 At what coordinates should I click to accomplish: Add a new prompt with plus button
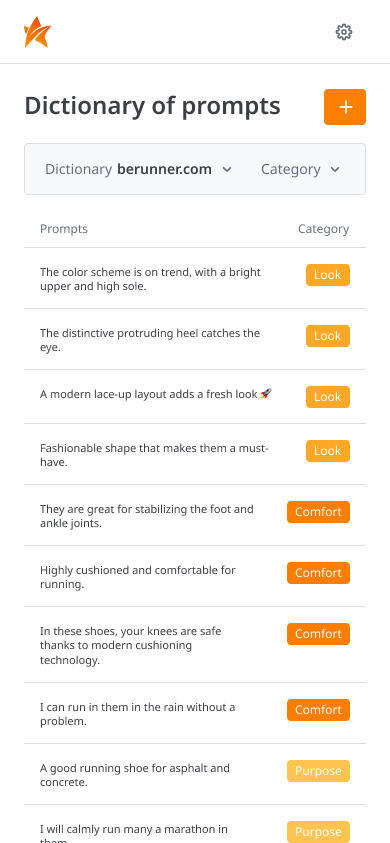click(345, 107)
